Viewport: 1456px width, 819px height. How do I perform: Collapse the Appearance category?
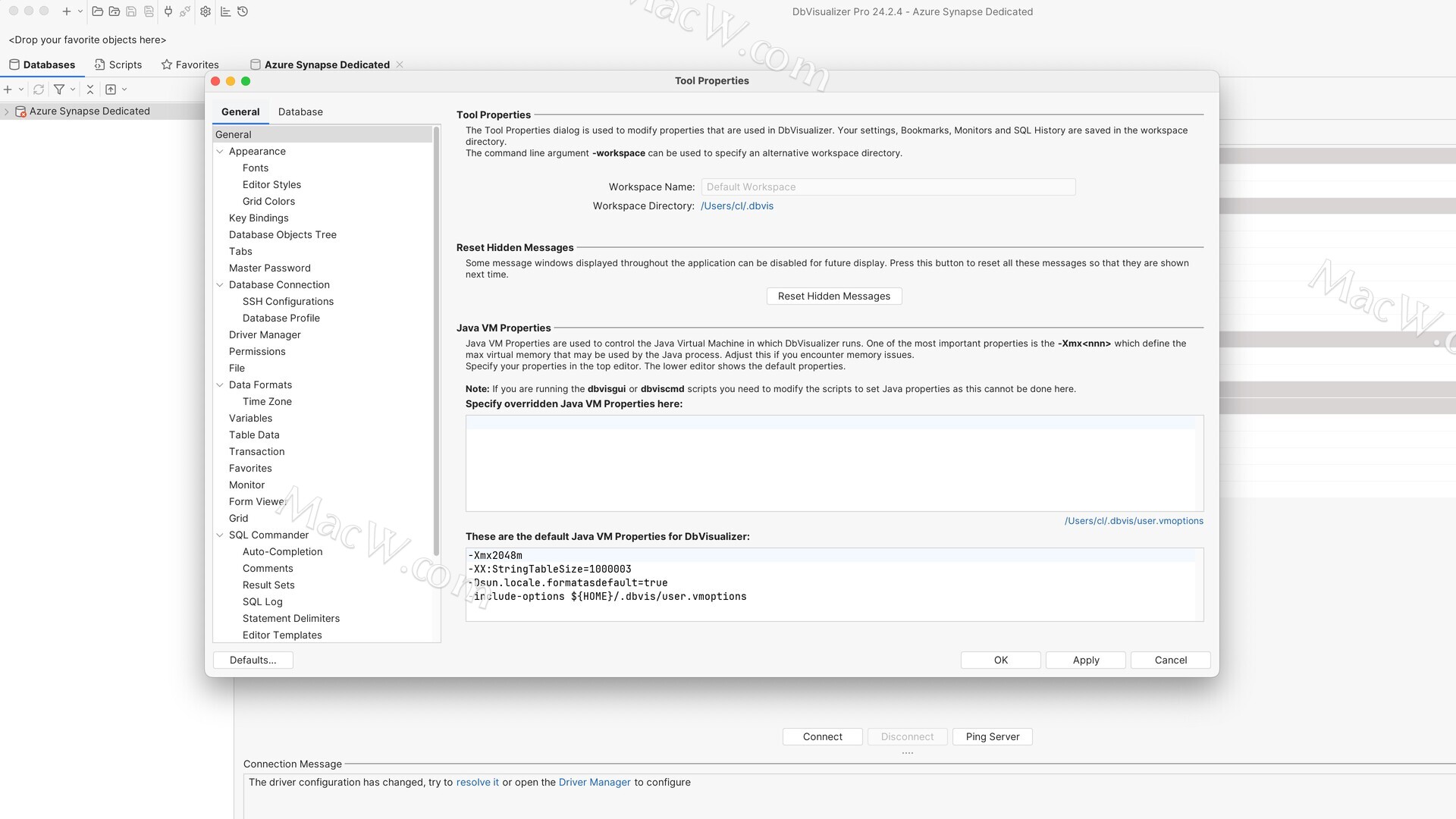click(220, 152)
